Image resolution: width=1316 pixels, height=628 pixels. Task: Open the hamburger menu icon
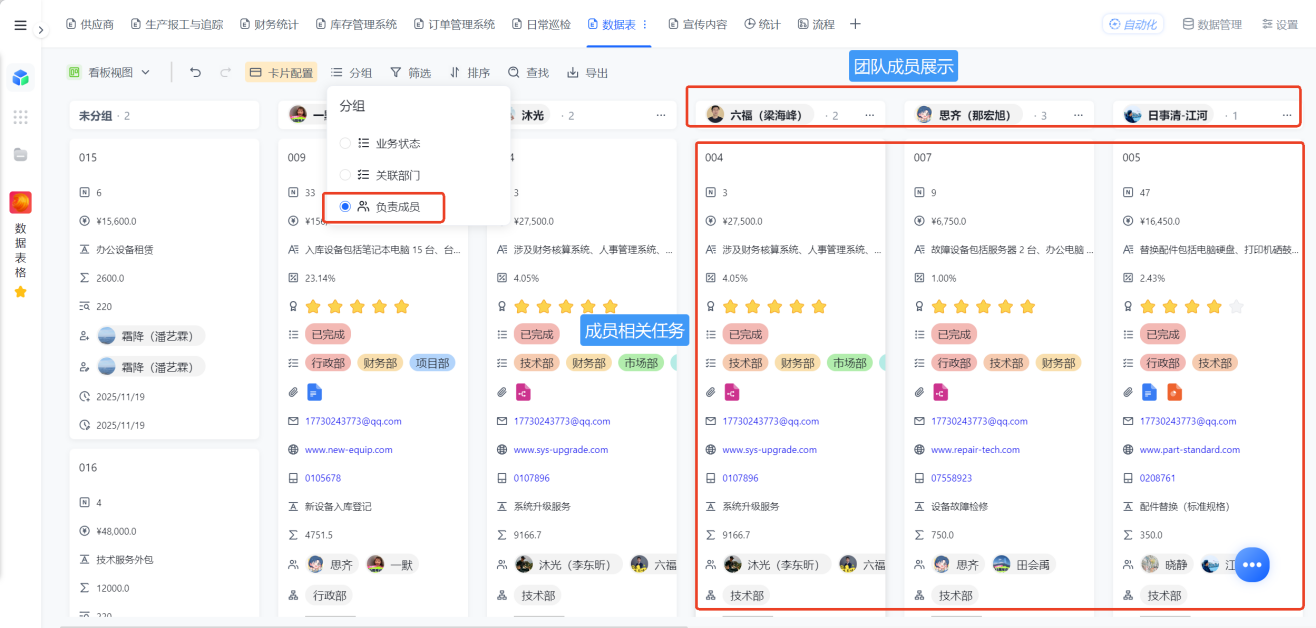[20, 26]
